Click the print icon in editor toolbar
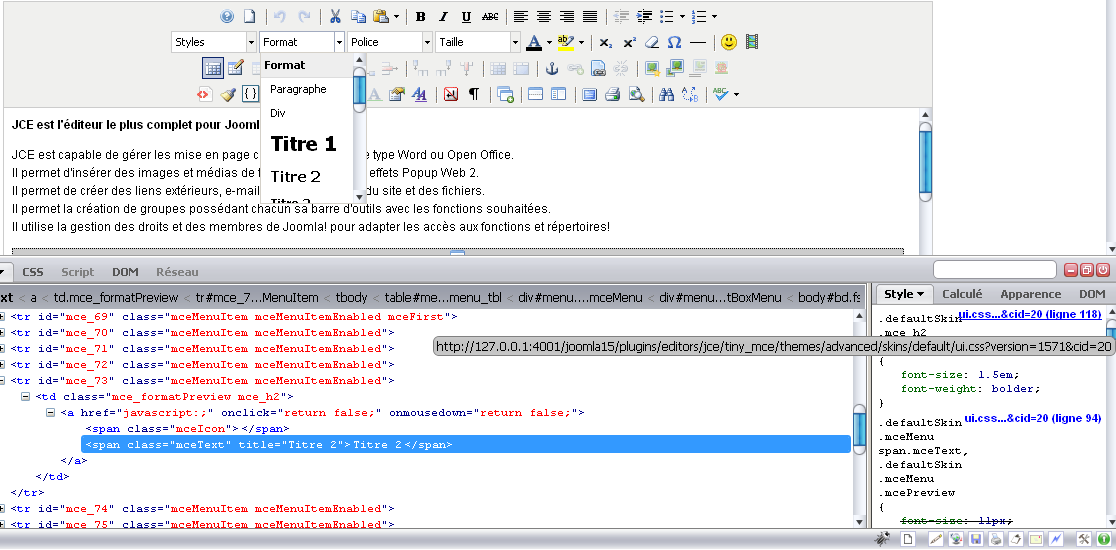 coord(612,95)
